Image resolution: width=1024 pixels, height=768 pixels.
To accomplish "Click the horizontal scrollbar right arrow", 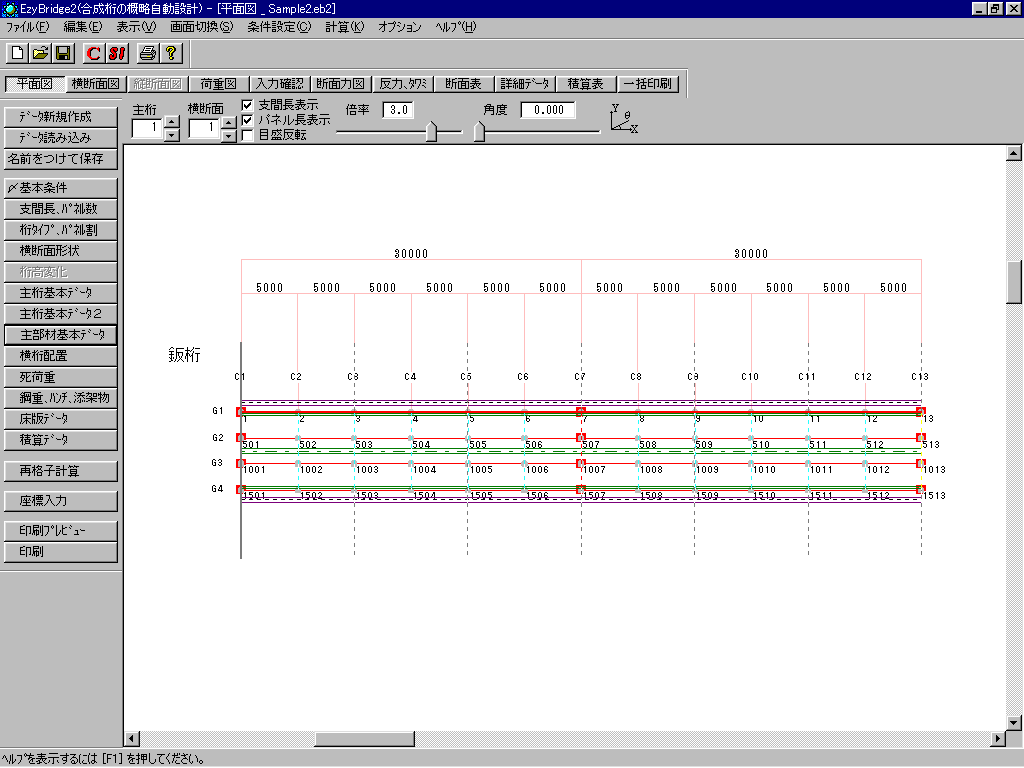I will 998,739.
